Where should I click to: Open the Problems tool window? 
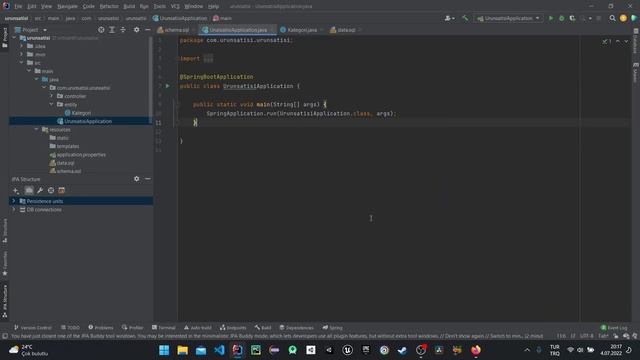101,328
